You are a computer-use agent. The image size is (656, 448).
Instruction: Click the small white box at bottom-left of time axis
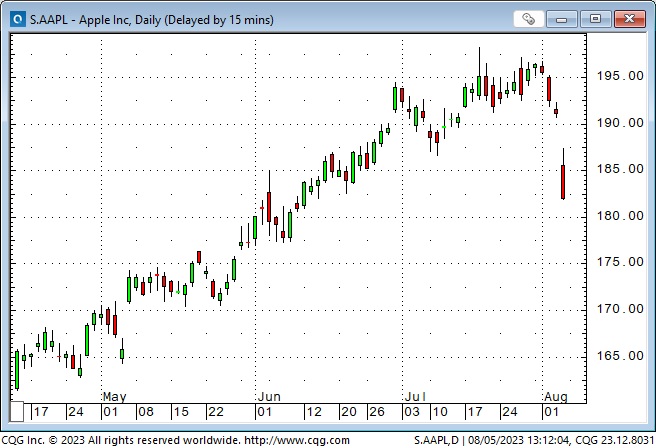17,412
